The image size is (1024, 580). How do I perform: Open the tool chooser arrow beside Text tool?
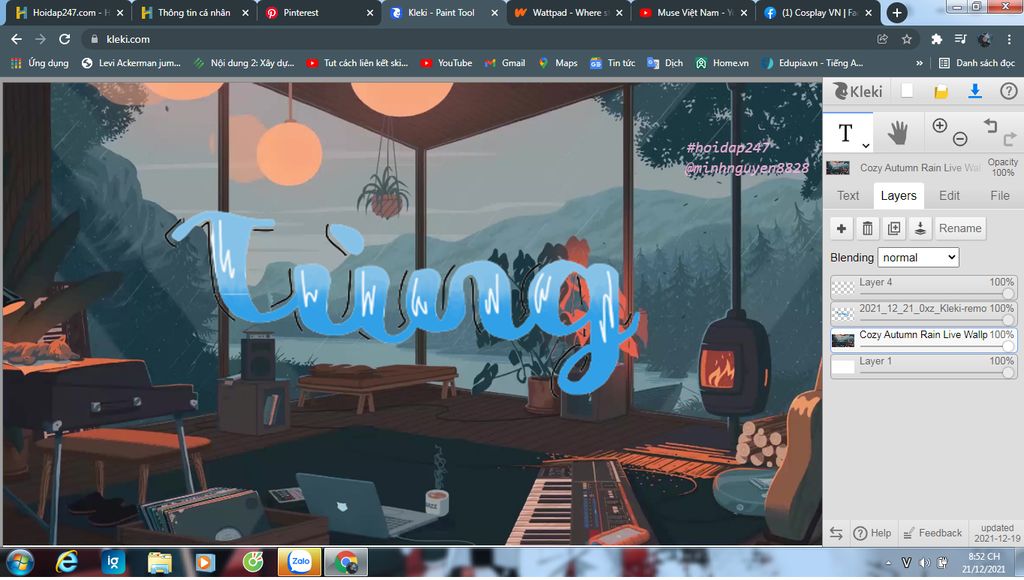(x=865, y=145)
